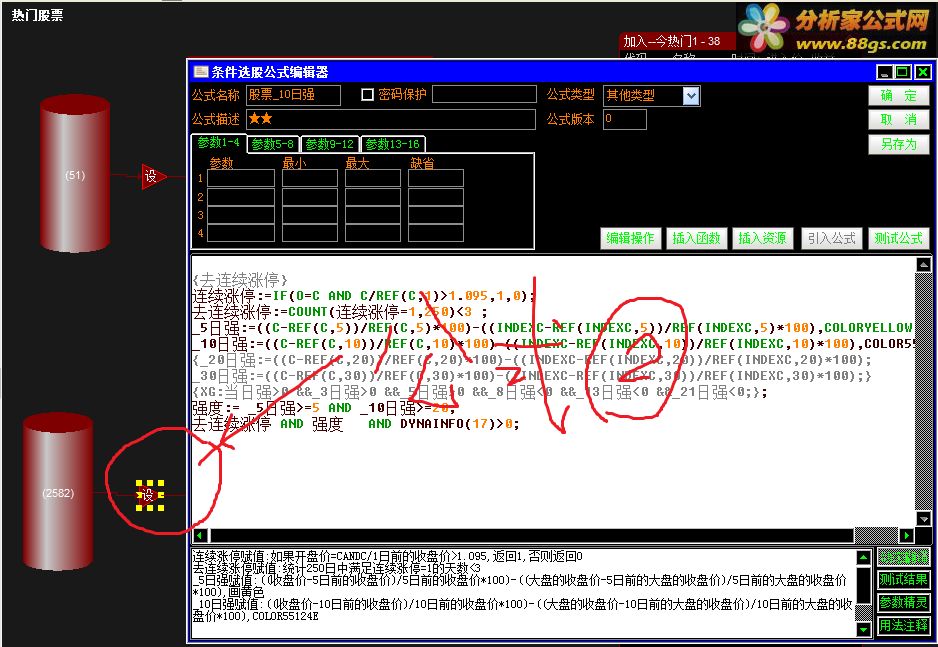Image resolution: width=938 pixels, height=647 pixels.
Task: Click parameter row 1 name field under 参数
Action: click(241, 178)
